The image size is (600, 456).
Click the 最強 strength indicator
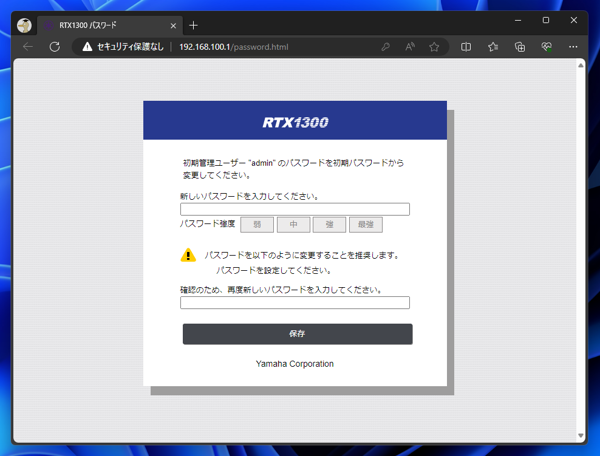[x=365, y=225]
